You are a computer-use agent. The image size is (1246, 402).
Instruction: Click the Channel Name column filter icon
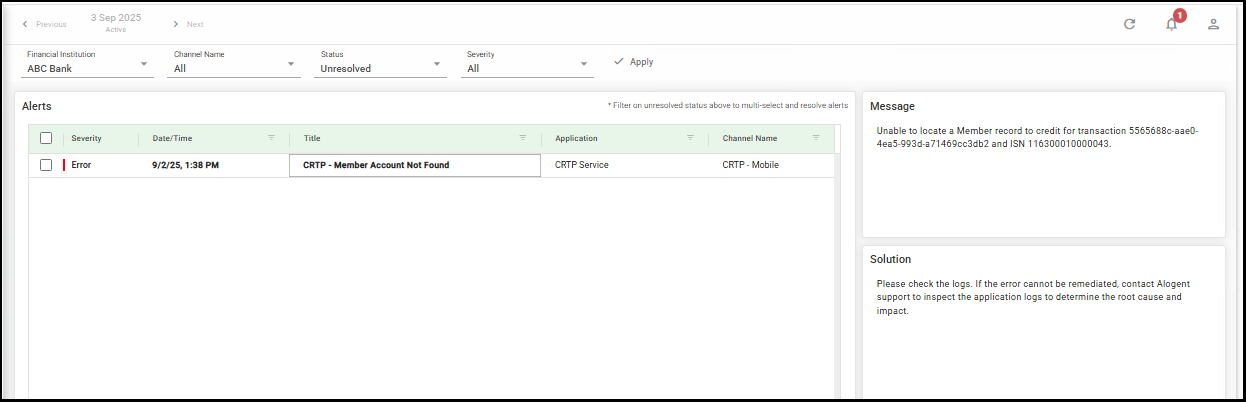tap(816, 138)
